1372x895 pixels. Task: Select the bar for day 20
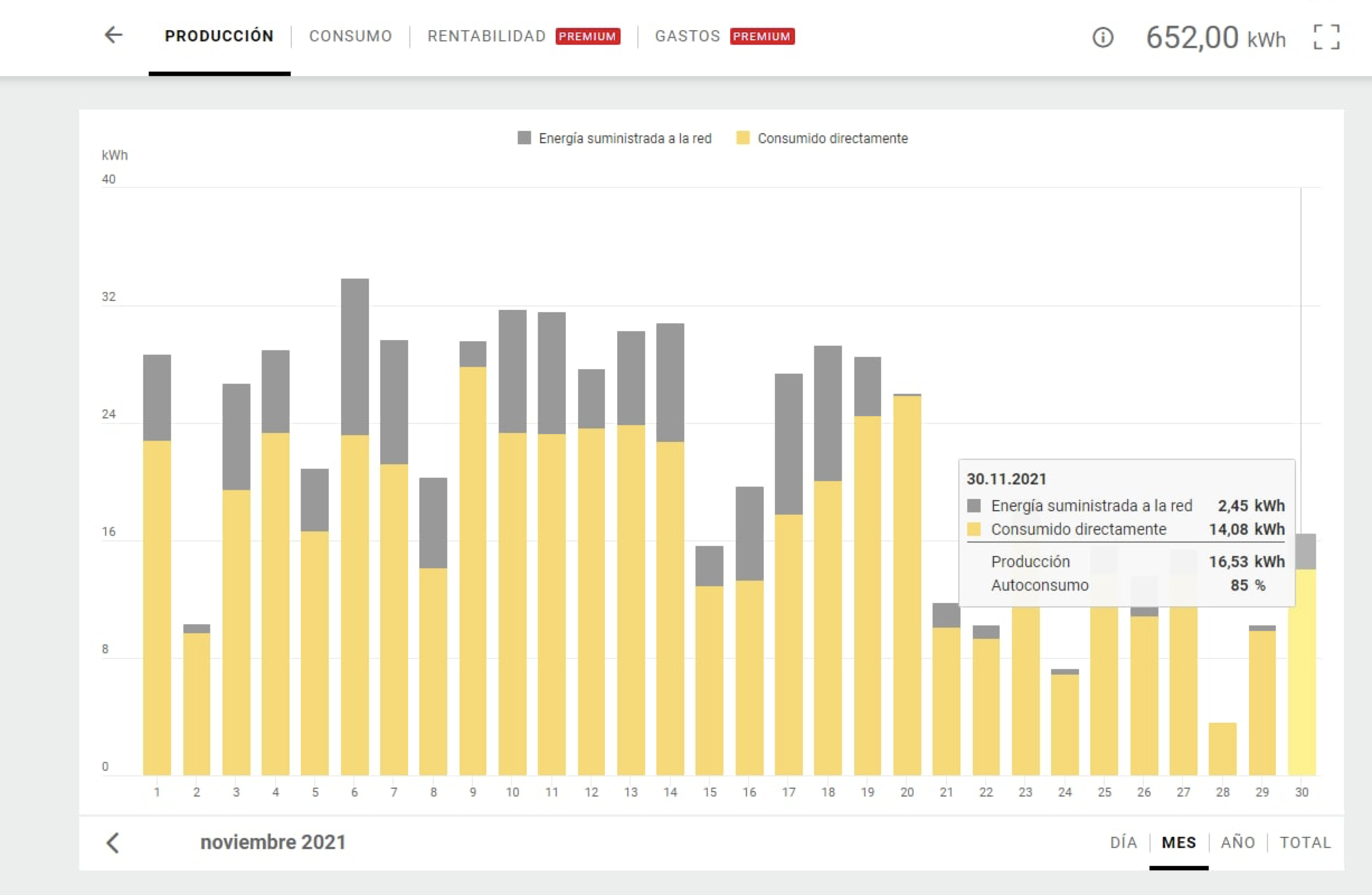(907, 584)
